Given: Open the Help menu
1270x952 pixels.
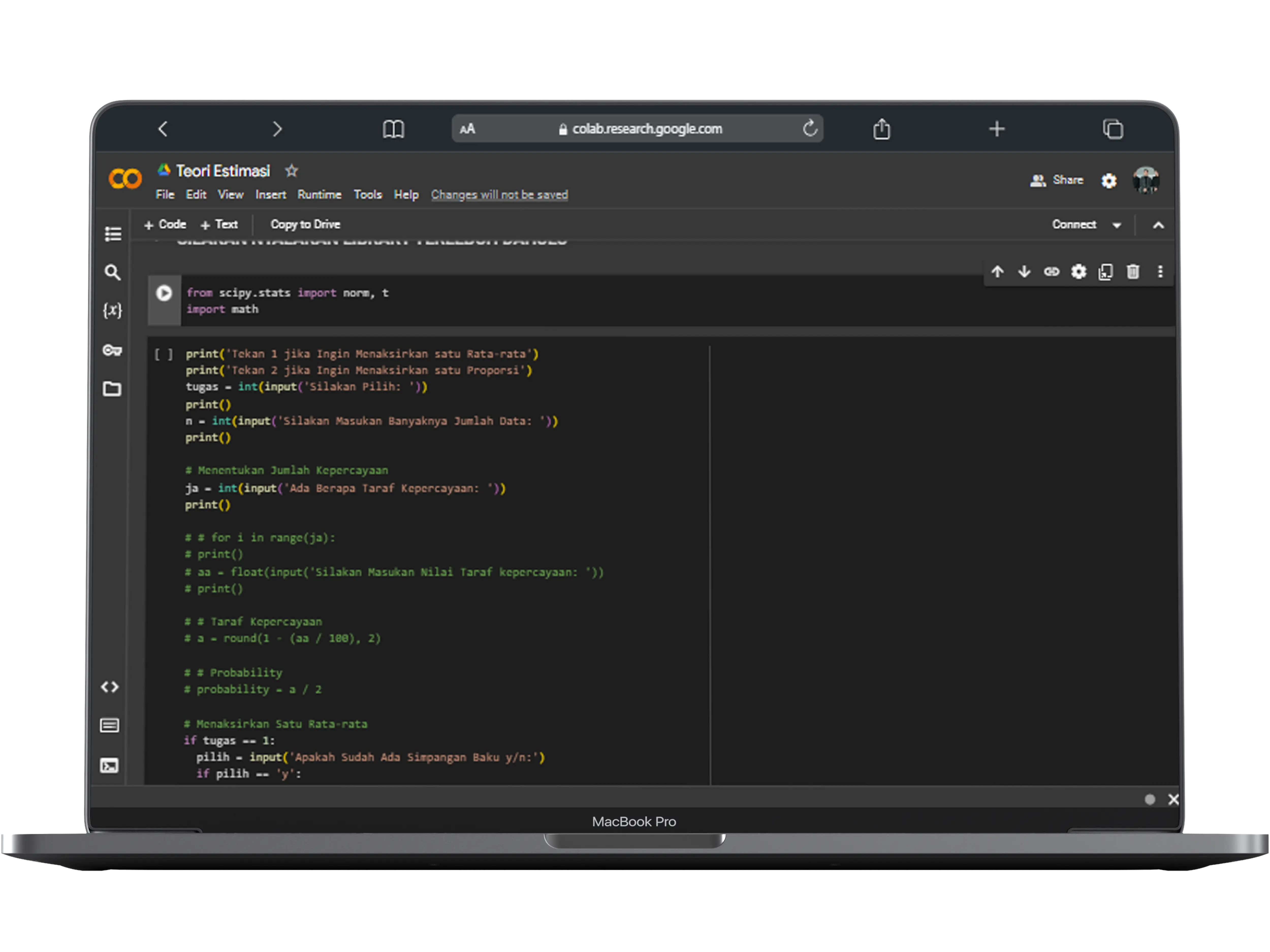Looking at the screenshot, I should pos(406,194).
